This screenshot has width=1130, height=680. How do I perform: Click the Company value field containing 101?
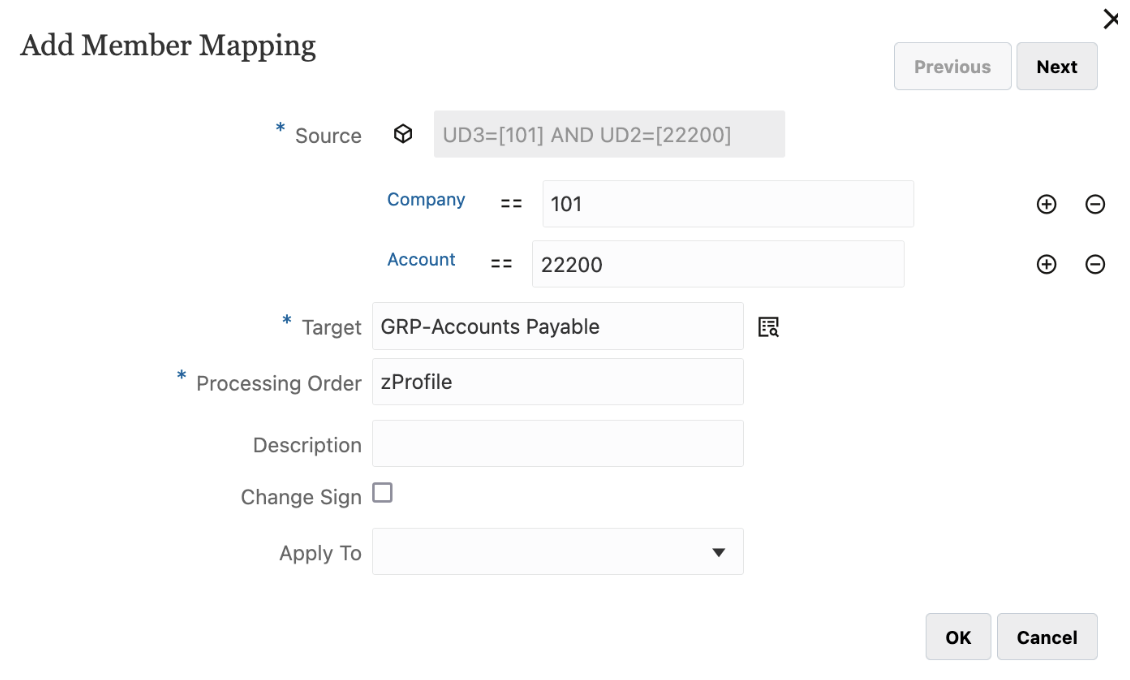pyautogui.click(x=727, y=204)
